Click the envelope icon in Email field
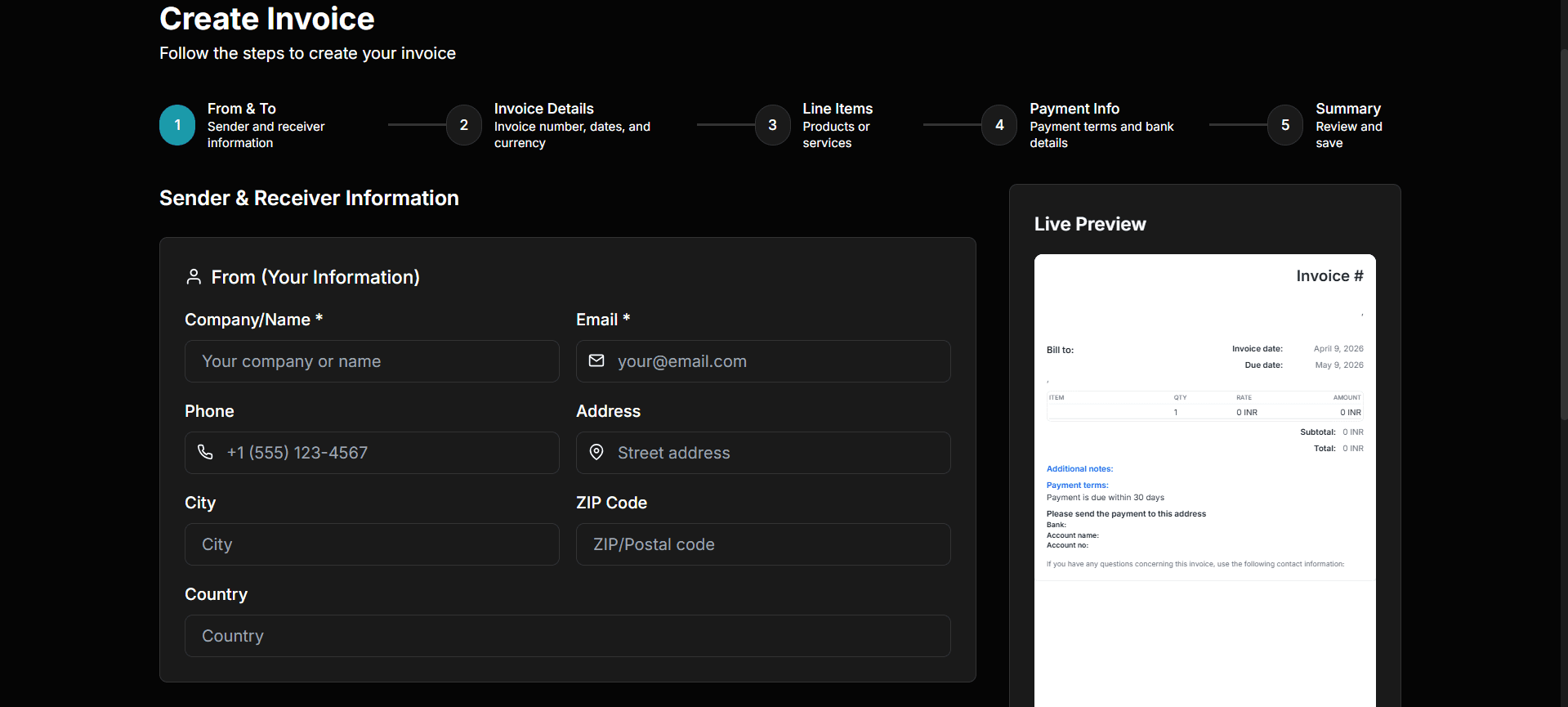The image size is (1568, 707). 596,360
